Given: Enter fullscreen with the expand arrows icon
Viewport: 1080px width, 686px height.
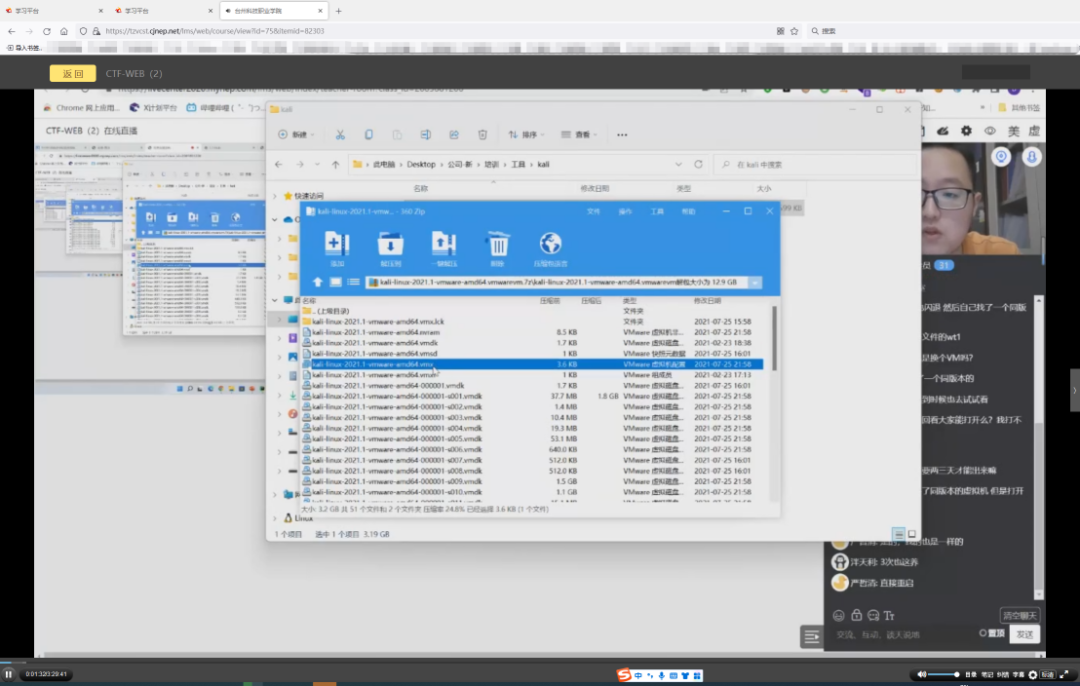Looking at the screenshot, I should pyautogui.click(x=1064, y=675).
